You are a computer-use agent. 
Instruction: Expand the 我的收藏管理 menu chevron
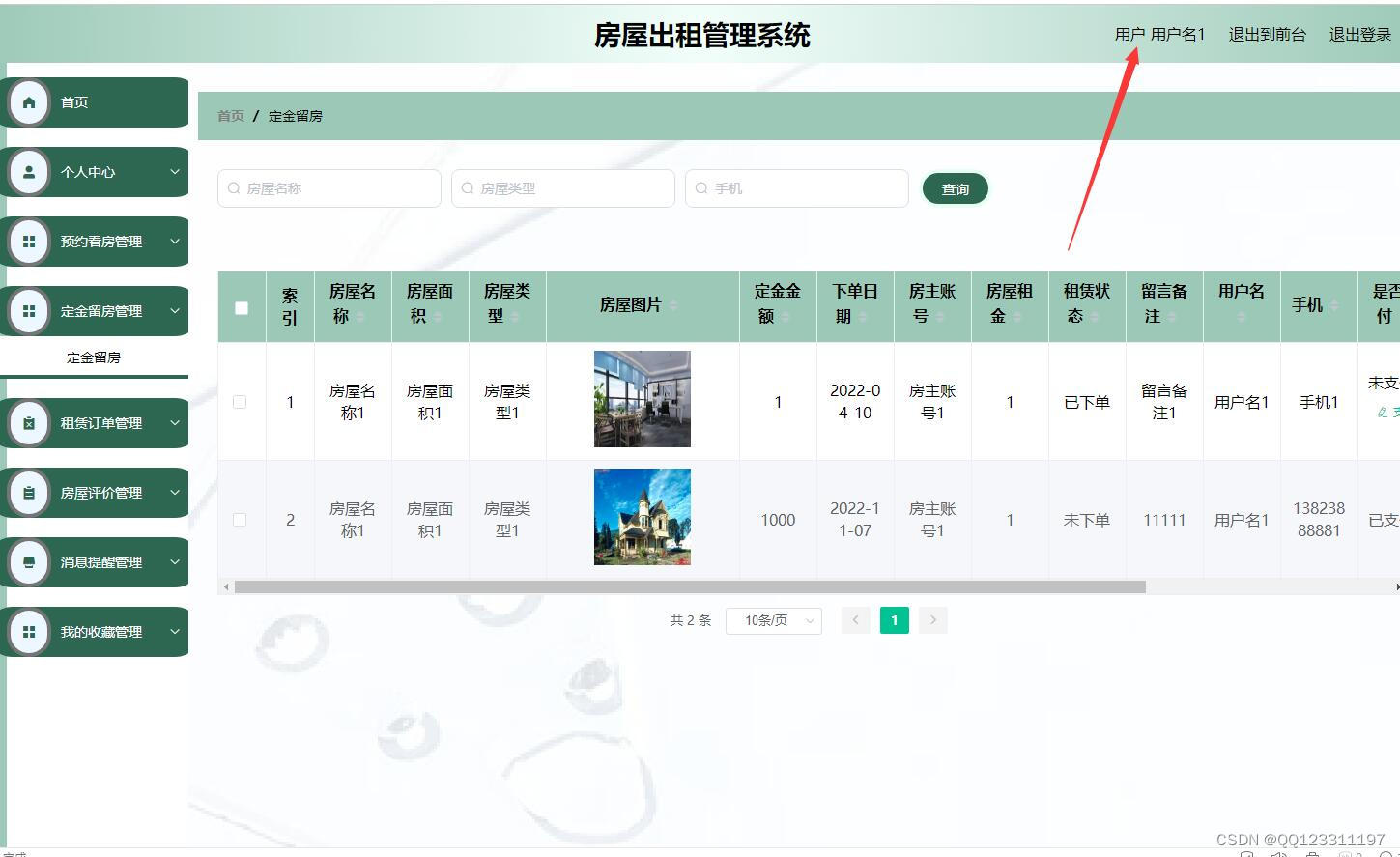point(175,632)
